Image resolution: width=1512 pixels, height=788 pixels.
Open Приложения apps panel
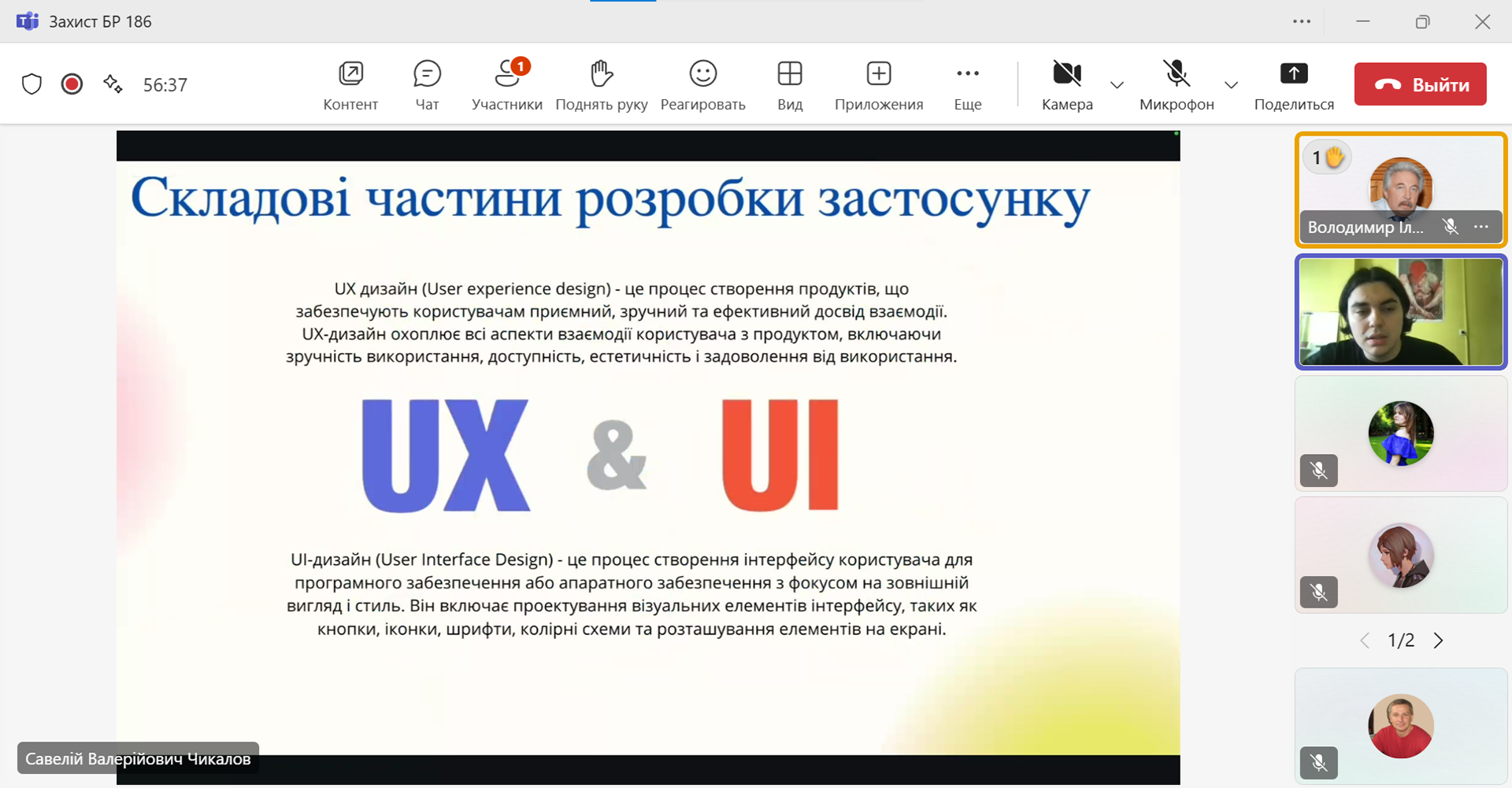(879, 84)
